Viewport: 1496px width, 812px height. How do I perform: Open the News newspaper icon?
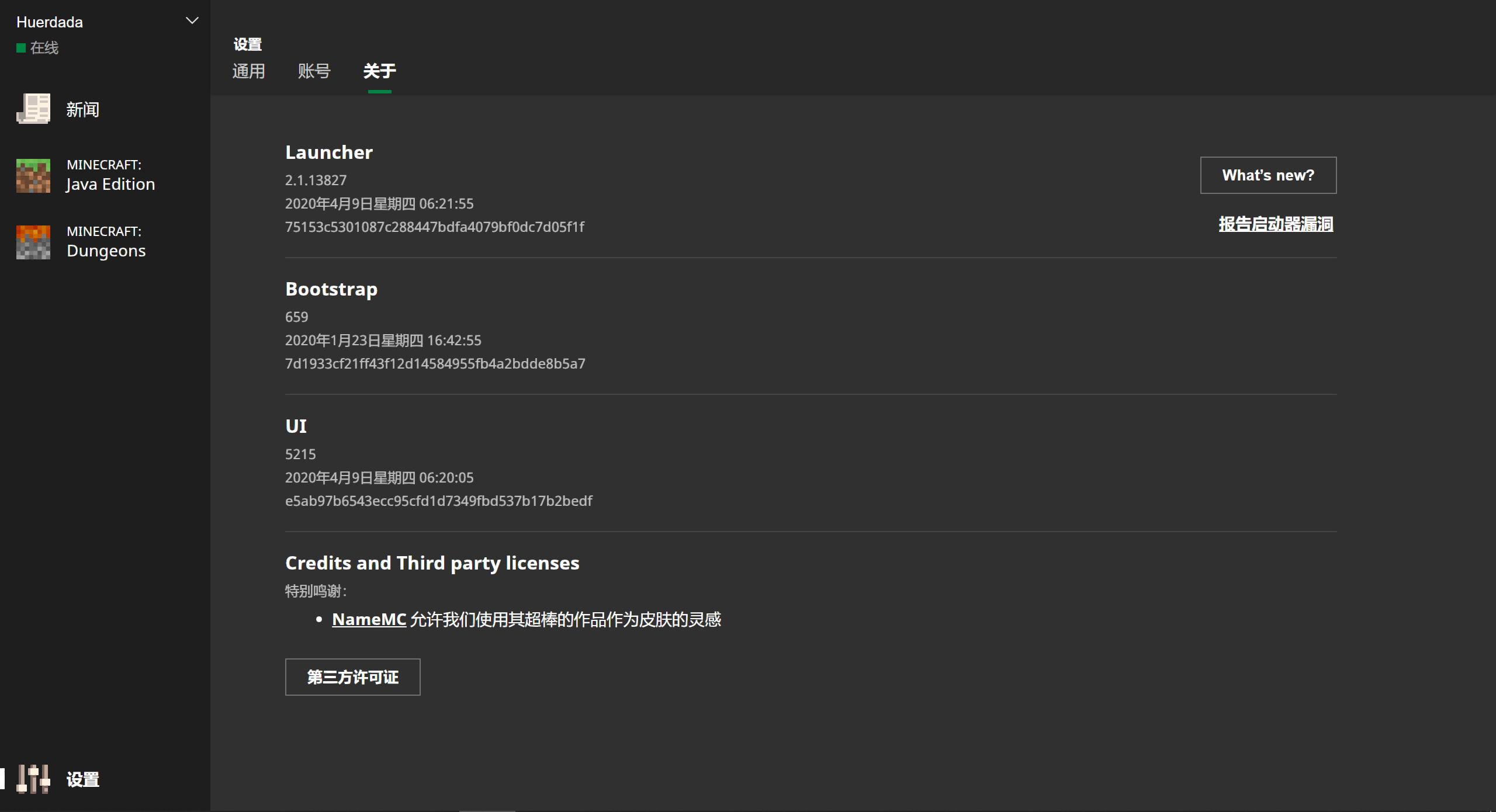click(x=33, y=109)
